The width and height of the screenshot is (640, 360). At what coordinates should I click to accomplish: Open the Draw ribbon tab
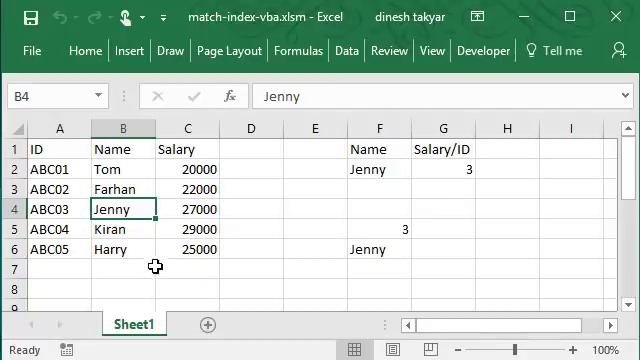tap(170, 51)
